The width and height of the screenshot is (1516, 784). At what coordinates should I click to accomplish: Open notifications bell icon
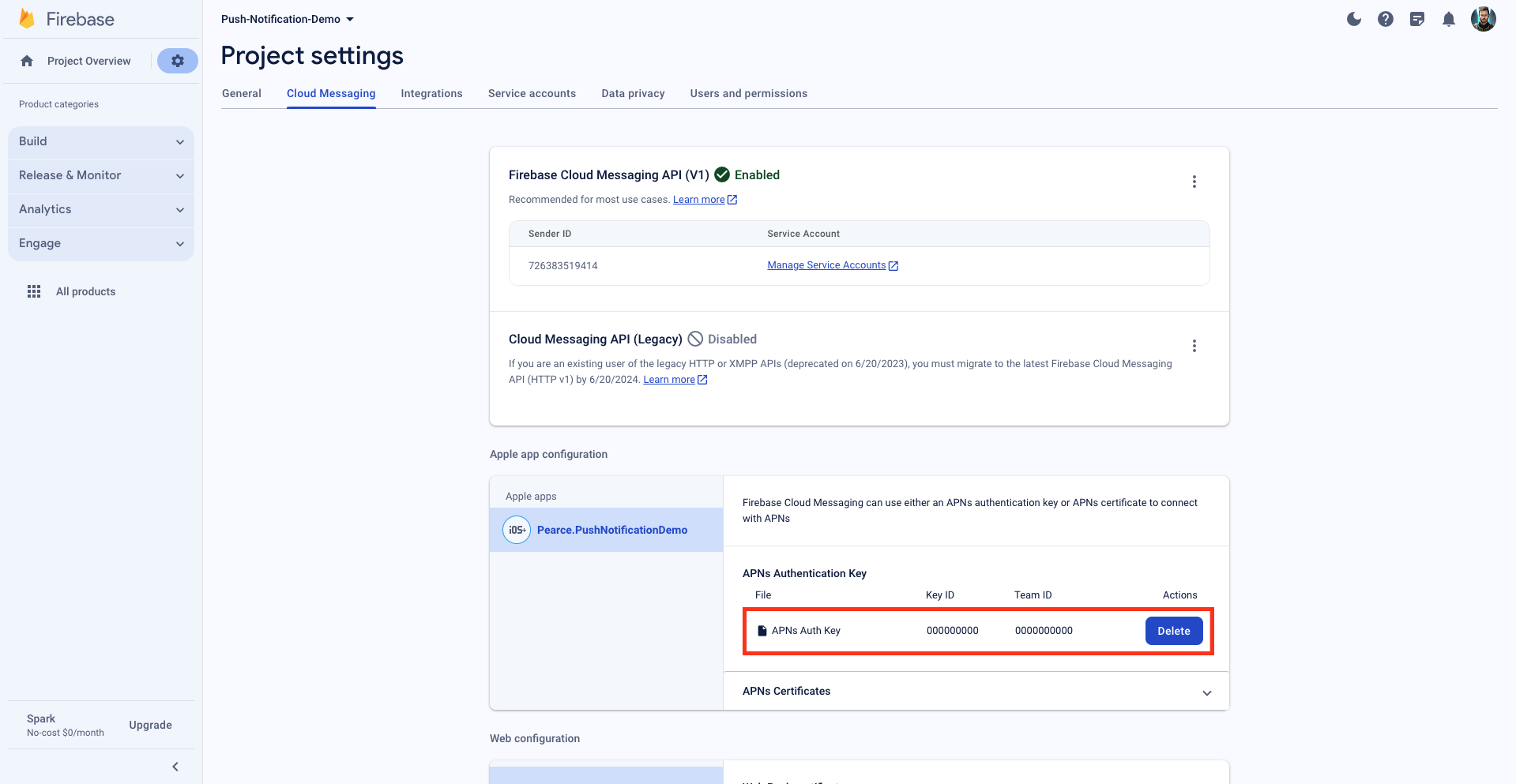tap(1449, 19)
